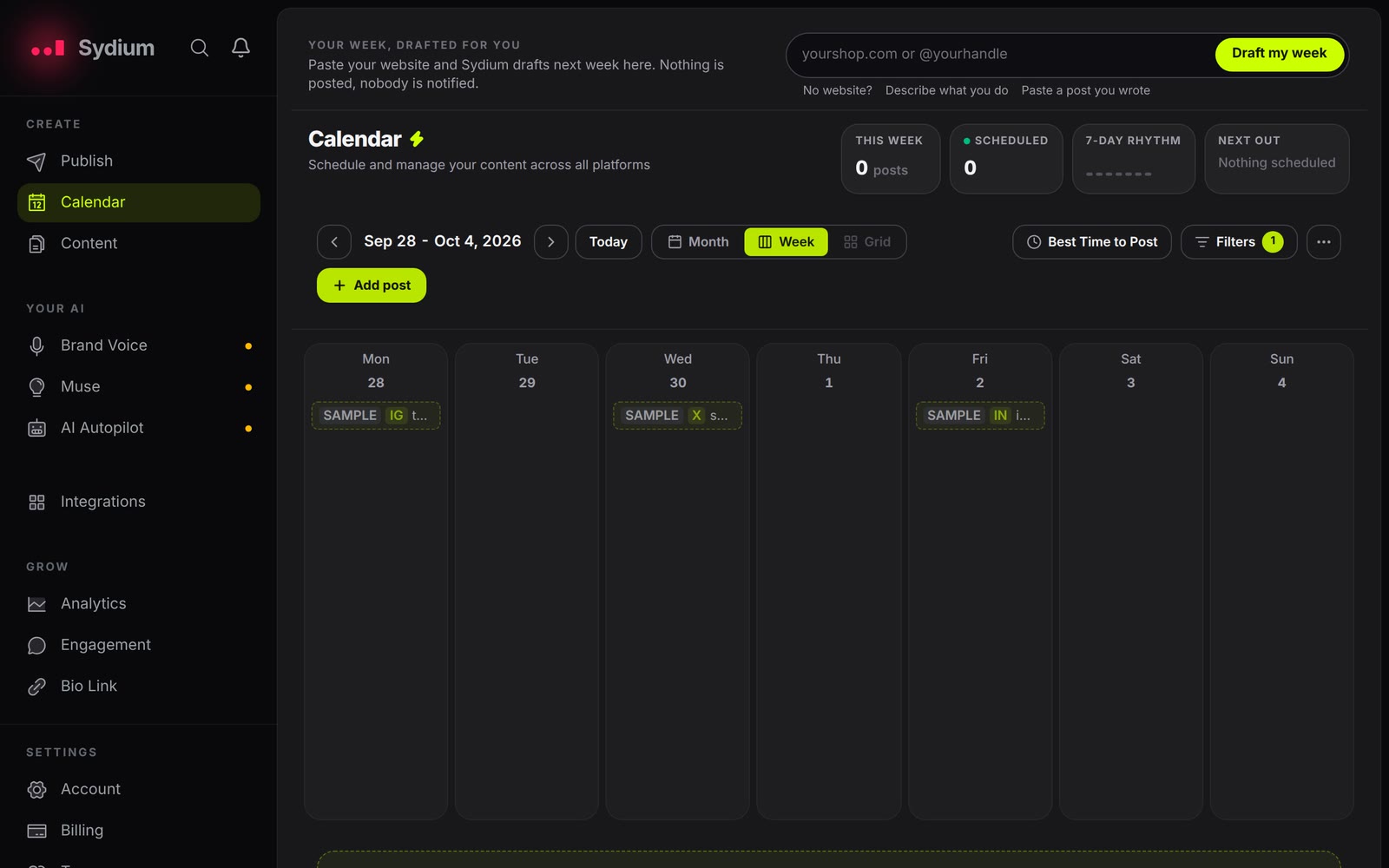Click the Analytics chart icon
This screenshot has height=868, width=1389.
click(36, 604)
